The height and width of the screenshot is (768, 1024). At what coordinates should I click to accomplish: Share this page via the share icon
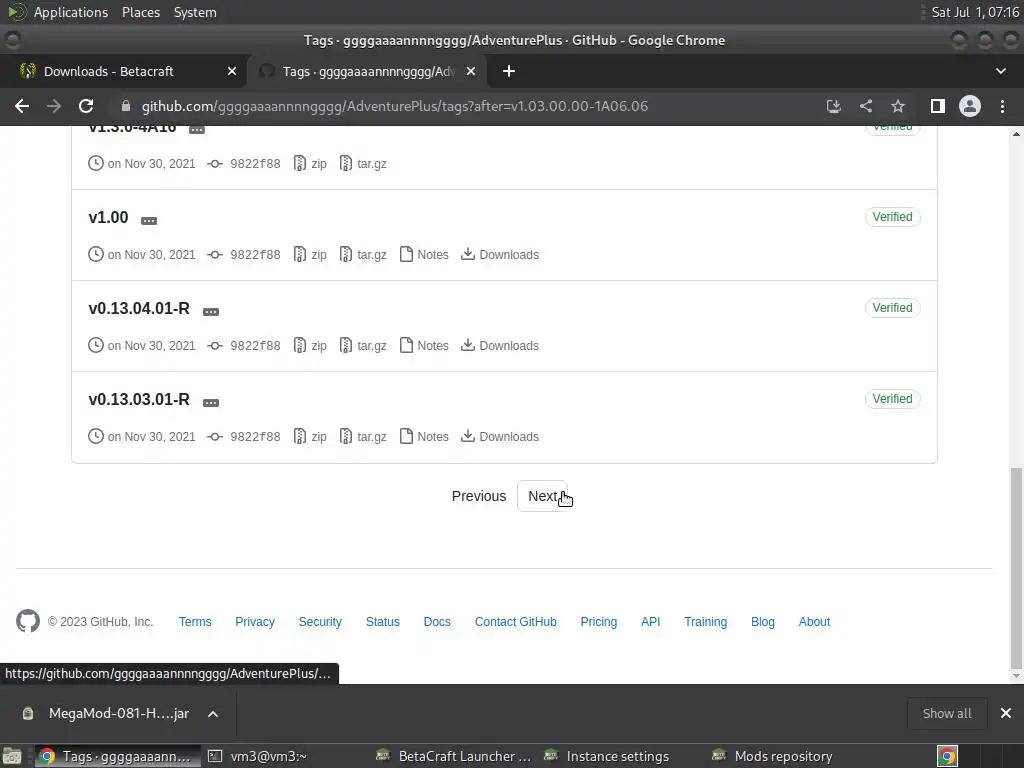click(866, 106)
